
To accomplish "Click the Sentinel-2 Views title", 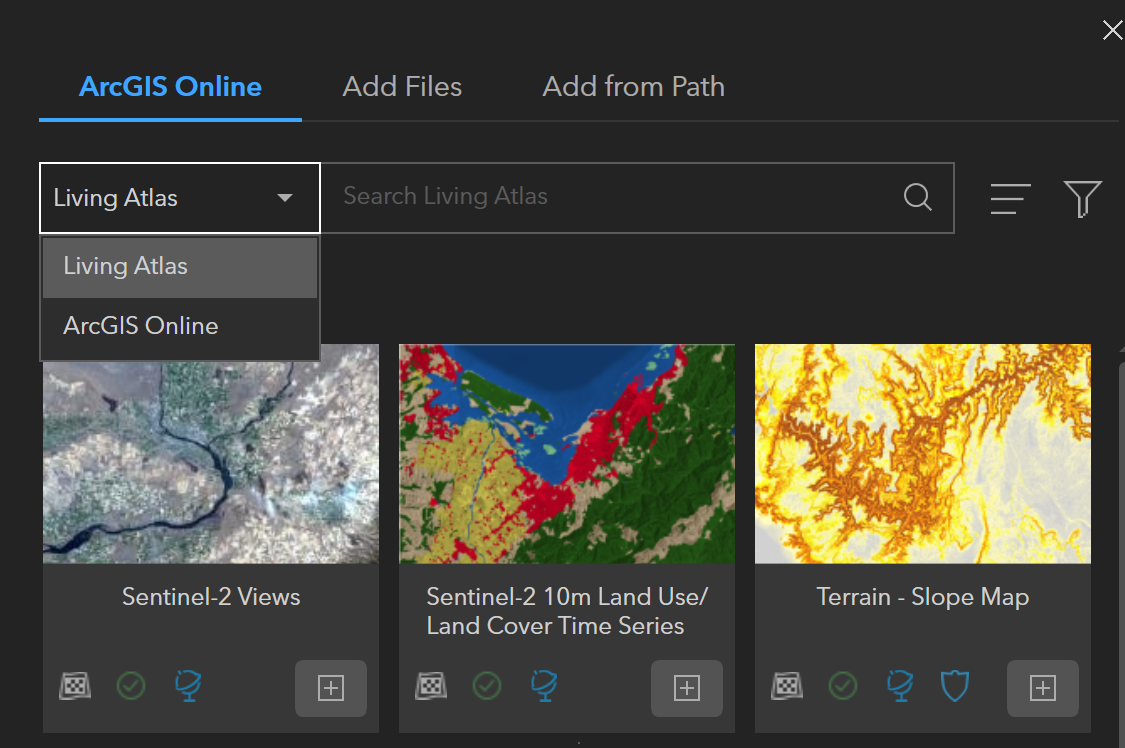I will pos(211,597).
